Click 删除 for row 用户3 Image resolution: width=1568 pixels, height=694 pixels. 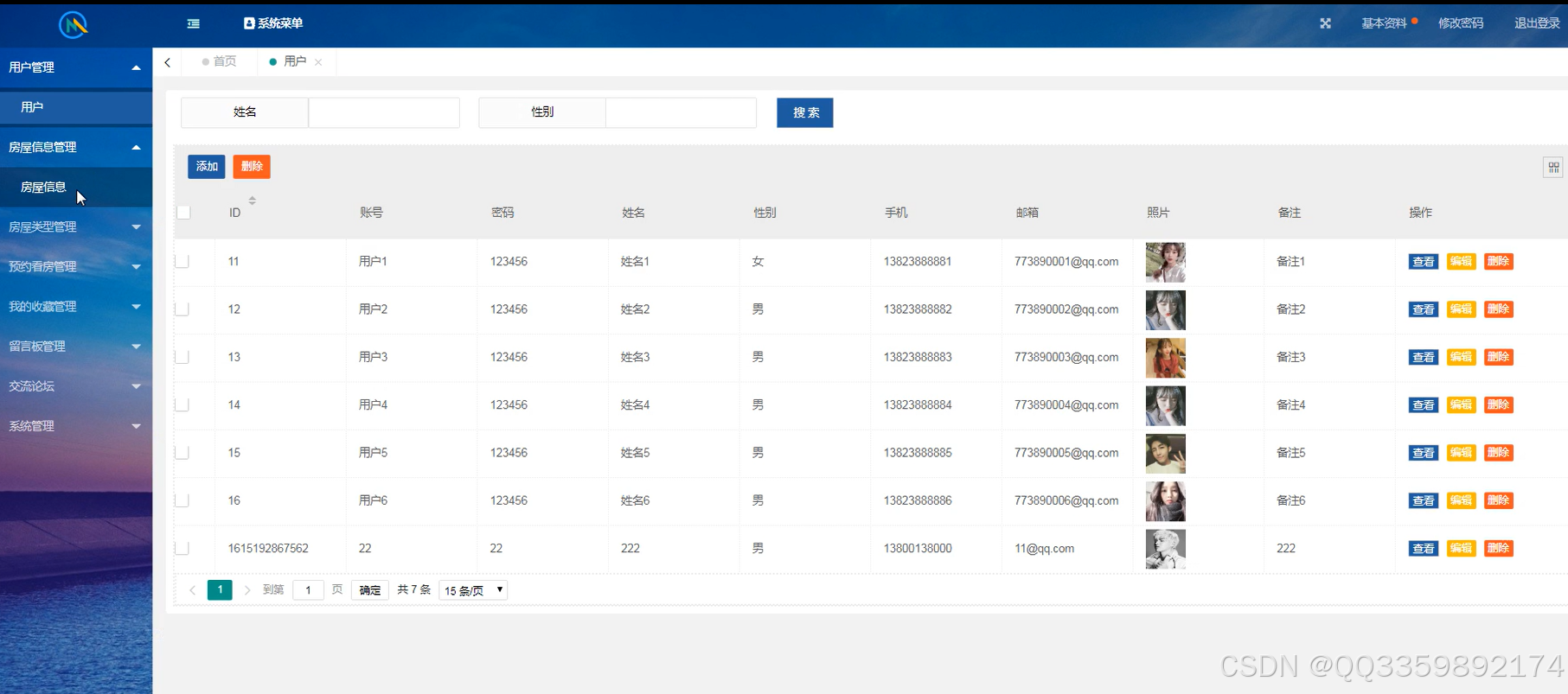[x=1498, y=357]
